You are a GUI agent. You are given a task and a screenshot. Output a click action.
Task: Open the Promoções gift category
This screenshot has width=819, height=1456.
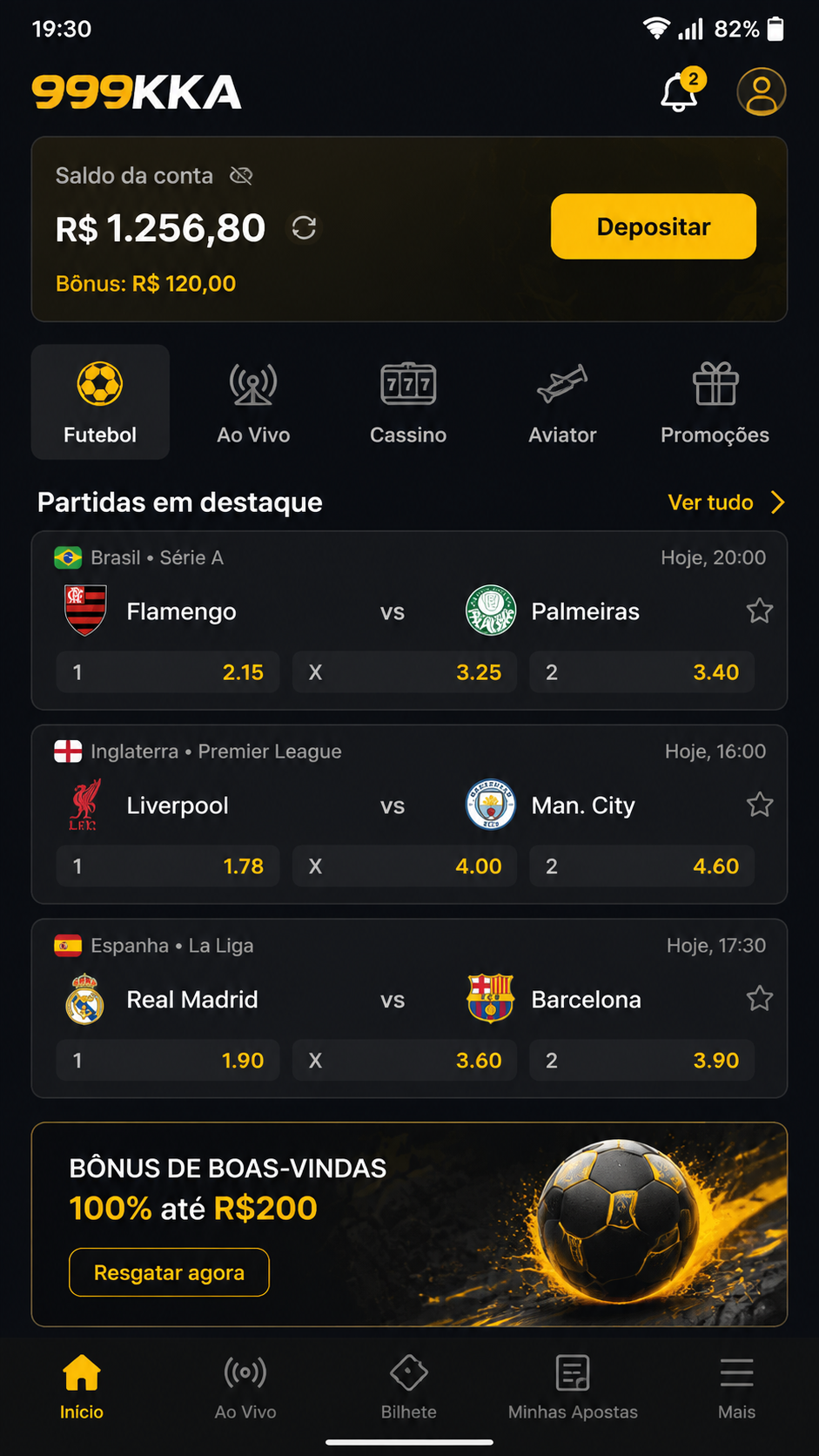(715, 402)
